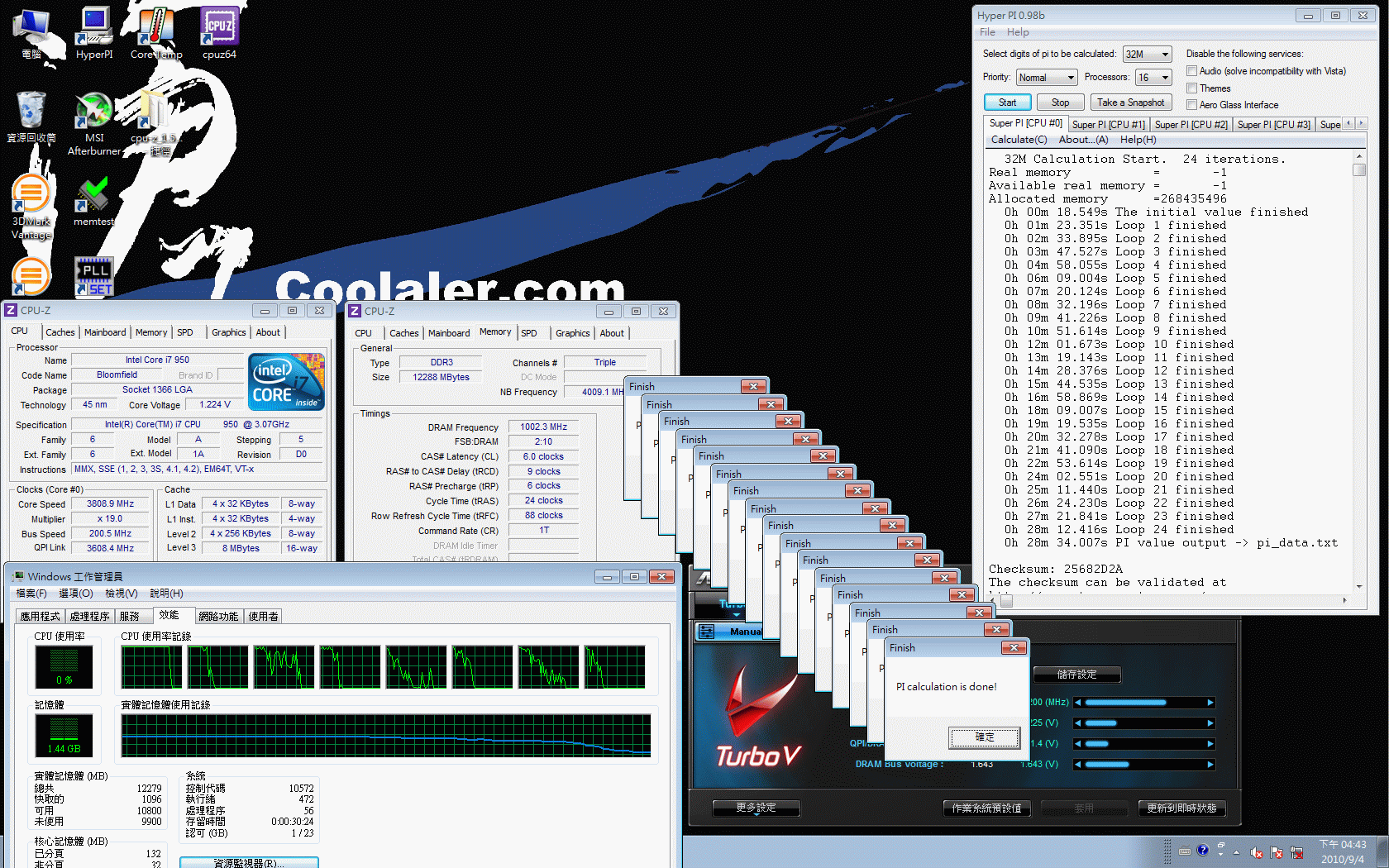Launch MSI Afterburner from the desktop
The width and height of the screenshot is (1389, 868).
(94, 123)
